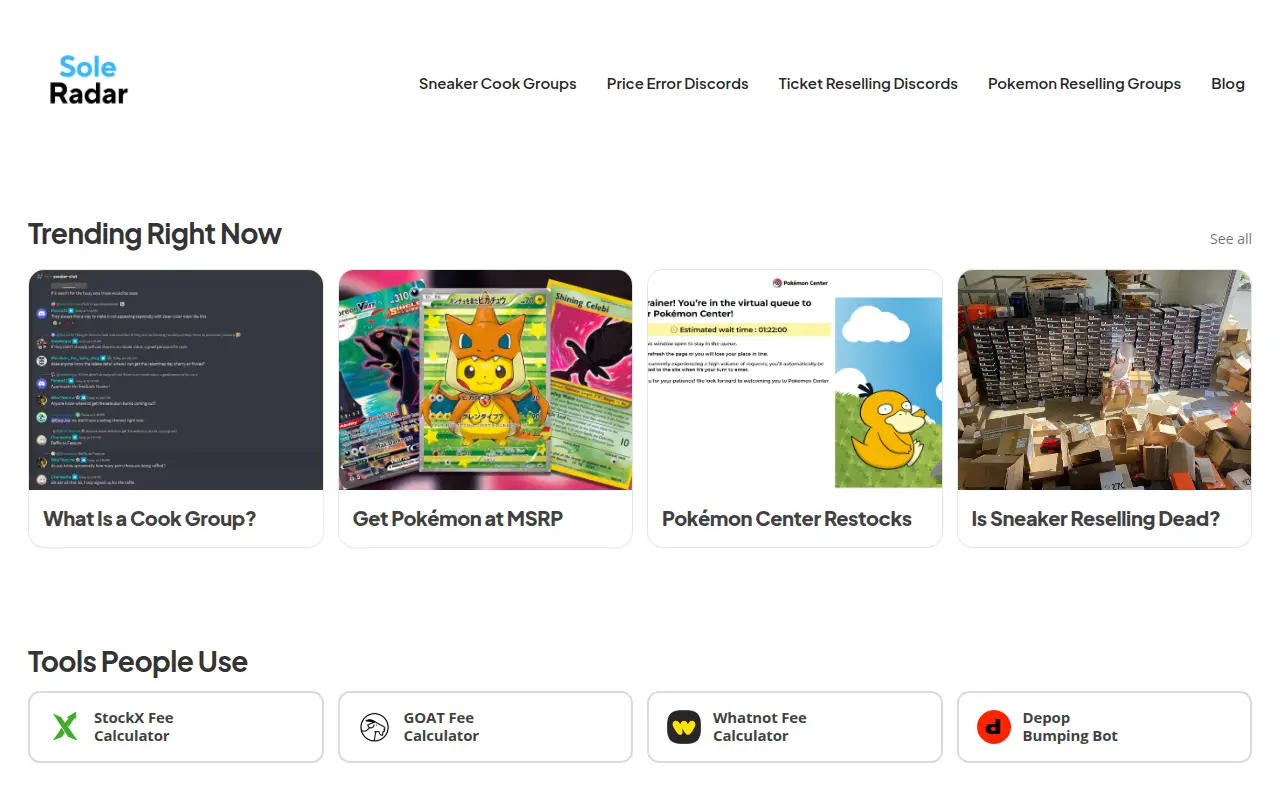
Task: Visit the Blog section
Action: pyautogui.click(x=1228, y=84)
